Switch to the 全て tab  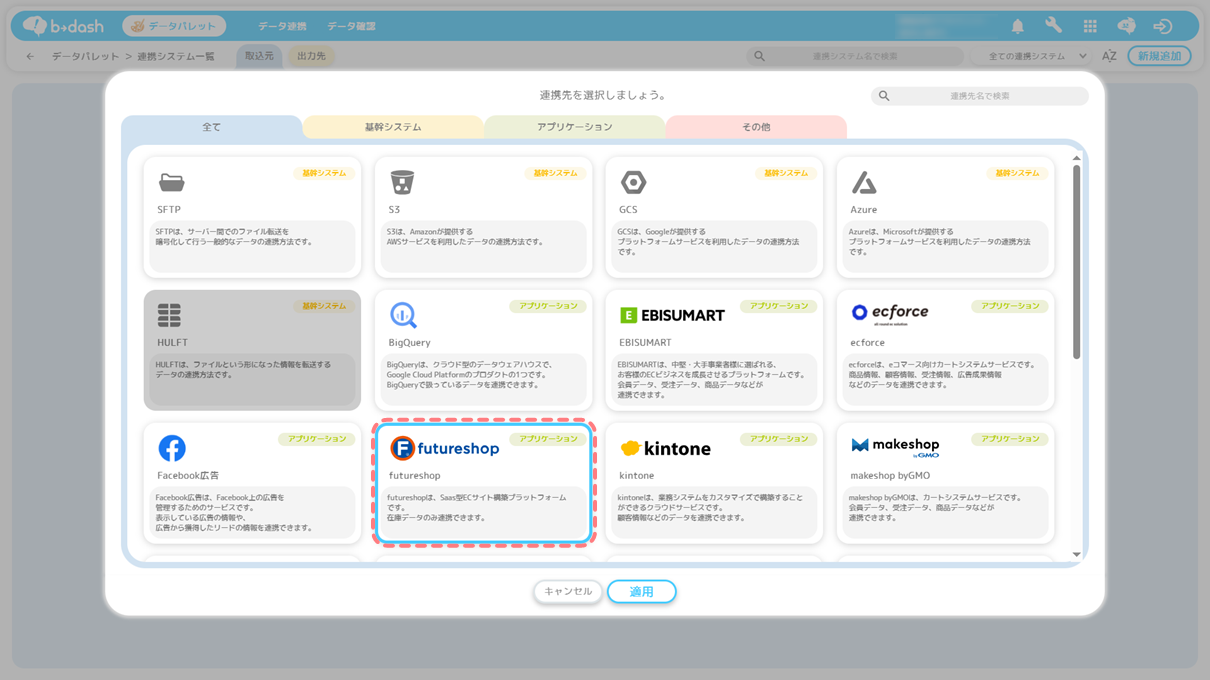[x=211, y=127]
